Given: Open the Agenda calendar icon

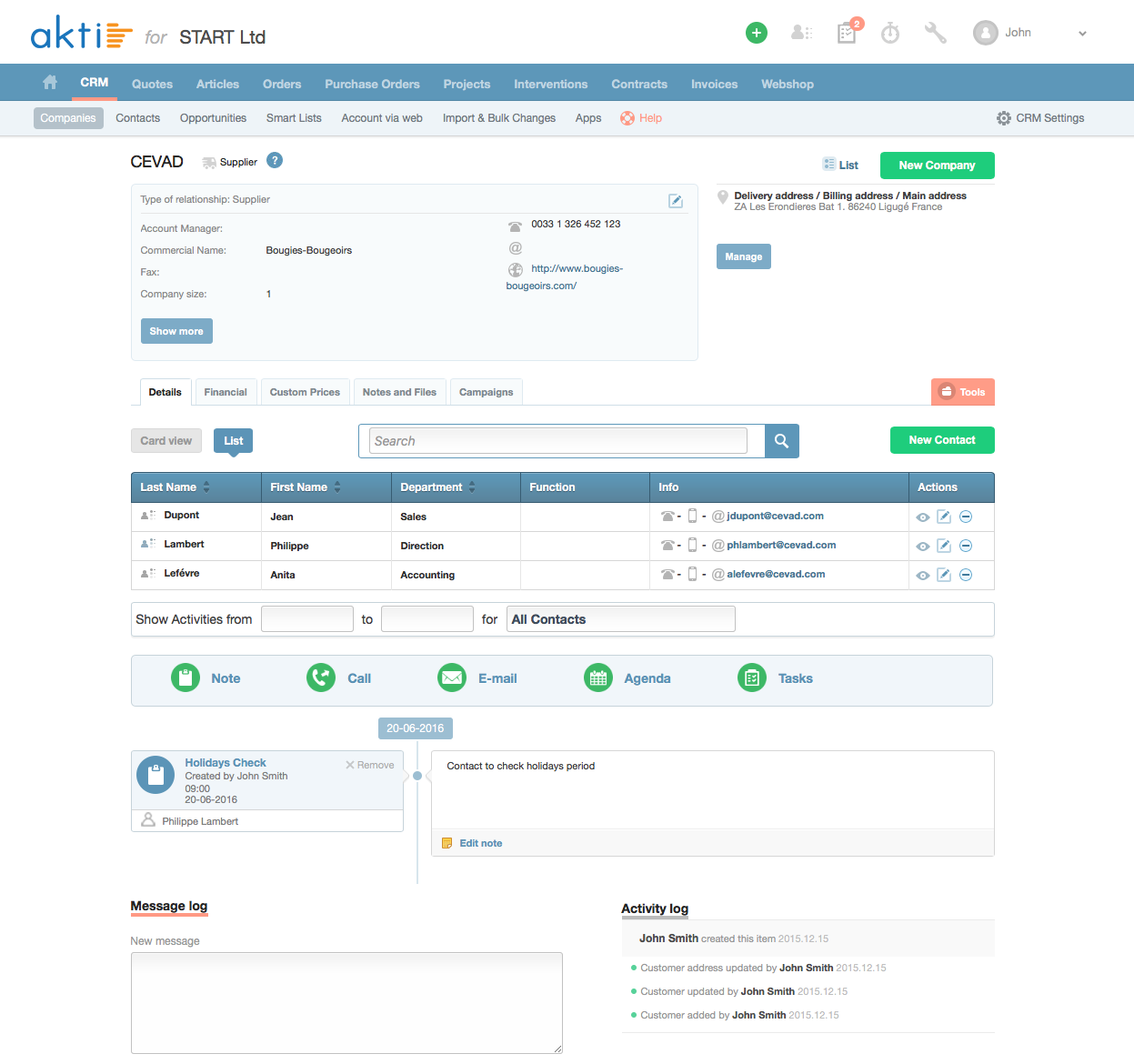Looking at the screenshot, I should click(597, 678).
